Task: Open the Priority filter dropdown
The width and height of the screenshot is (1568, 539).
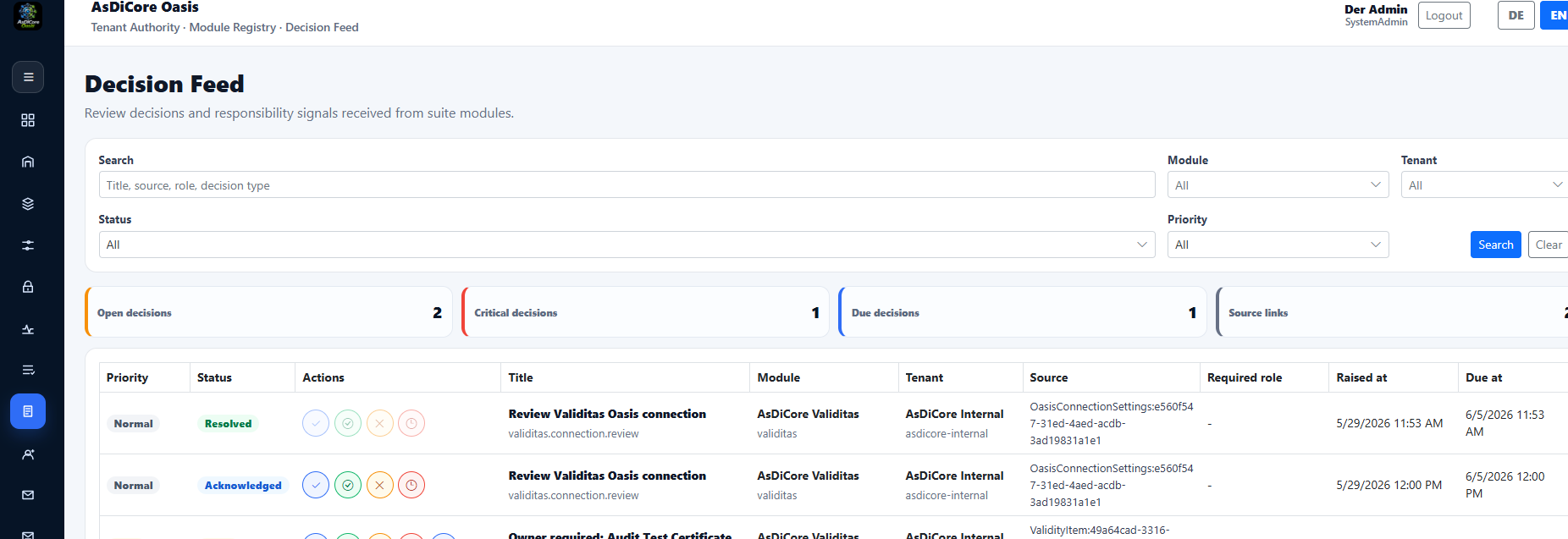Action: 1278,245
